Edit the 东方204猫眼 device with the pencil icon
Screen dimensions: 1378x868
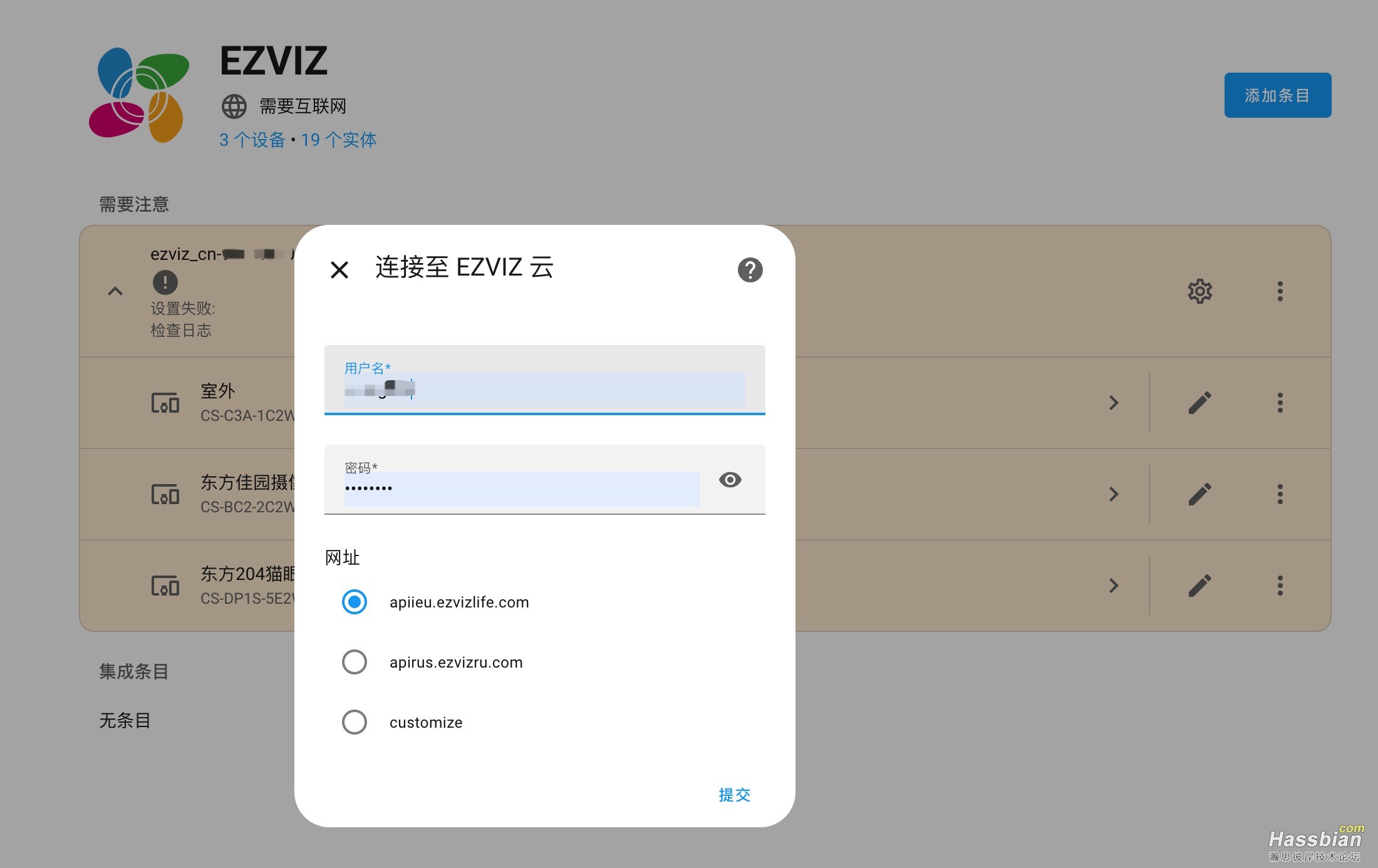tap(1199, 586)
